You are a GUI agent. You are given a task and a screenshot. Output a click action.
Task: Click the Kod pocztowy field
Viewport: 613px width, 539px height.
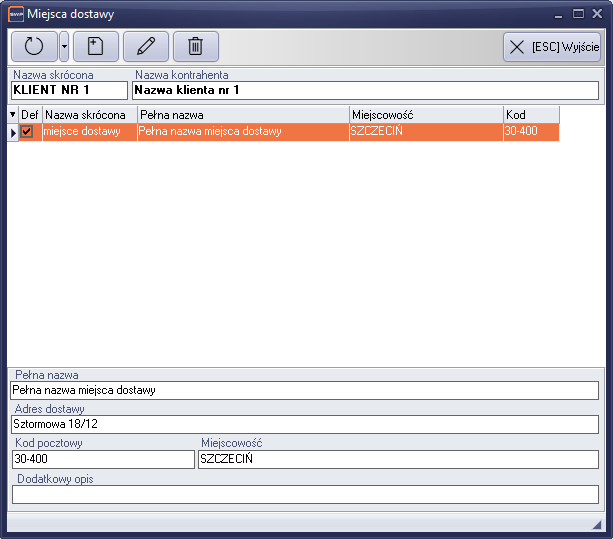[102, 459]
